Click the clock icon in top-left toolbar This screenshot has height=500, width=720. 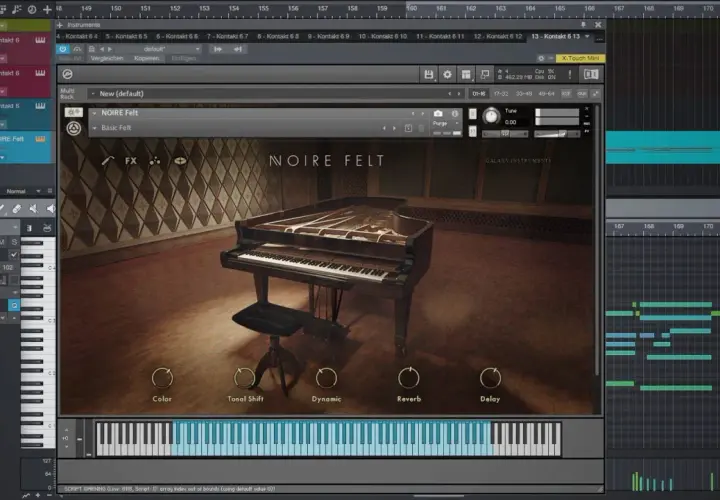(32, 9)
